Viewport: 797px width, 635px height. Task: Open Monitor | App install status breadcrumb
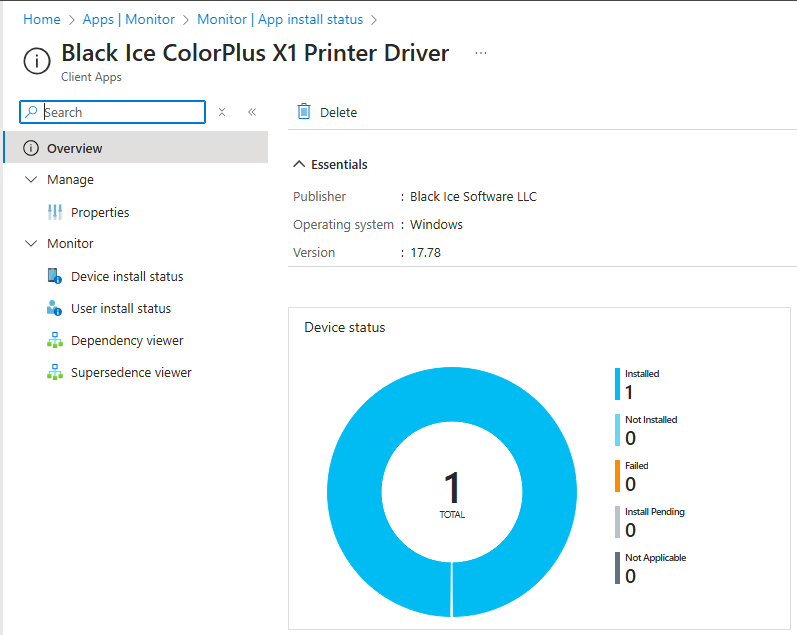(x=280, y=19)
